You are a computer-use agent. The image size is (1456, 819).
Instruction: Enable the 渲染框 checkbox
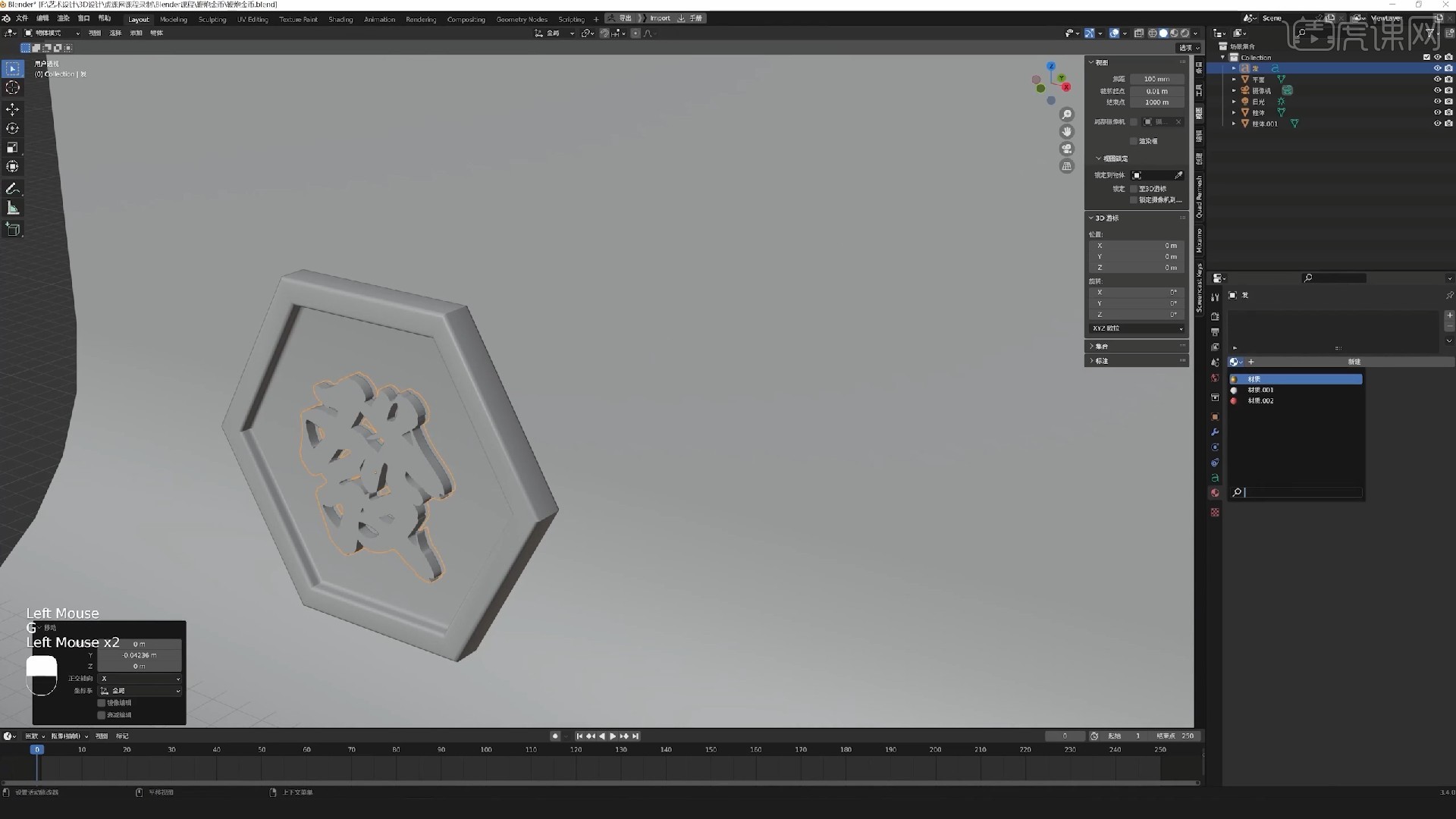[x=1134, y=141]
